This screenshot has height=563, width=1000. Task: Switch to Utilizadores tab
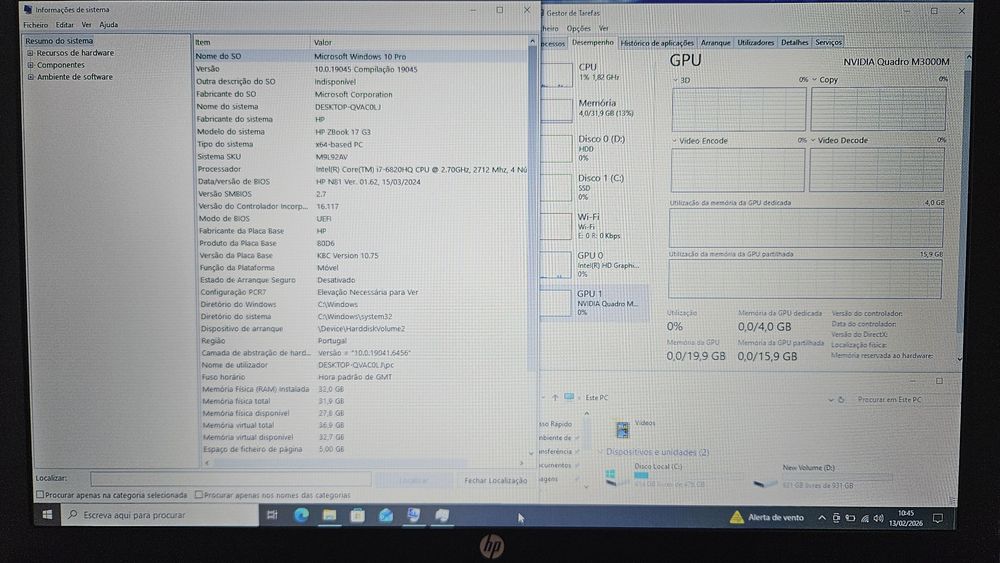click(x=756, y=43)
